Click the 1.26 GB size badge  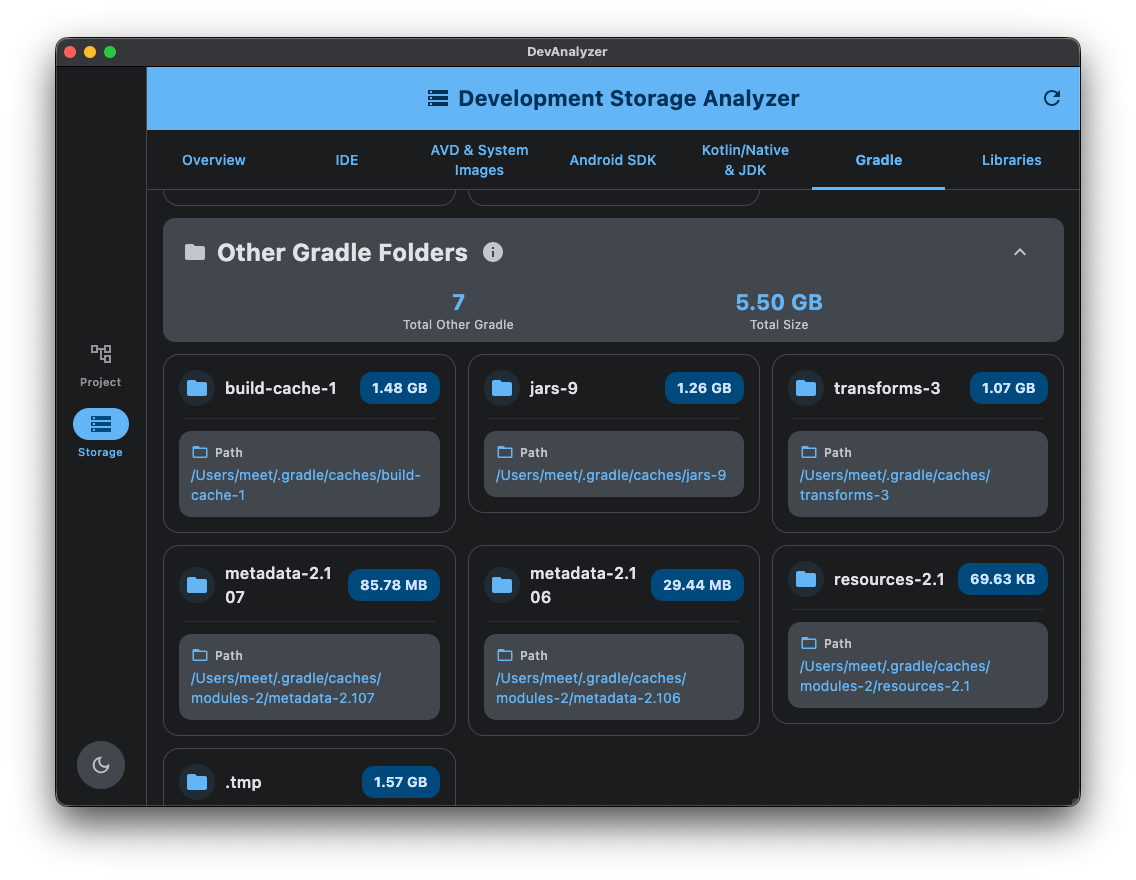coord(704,388)
